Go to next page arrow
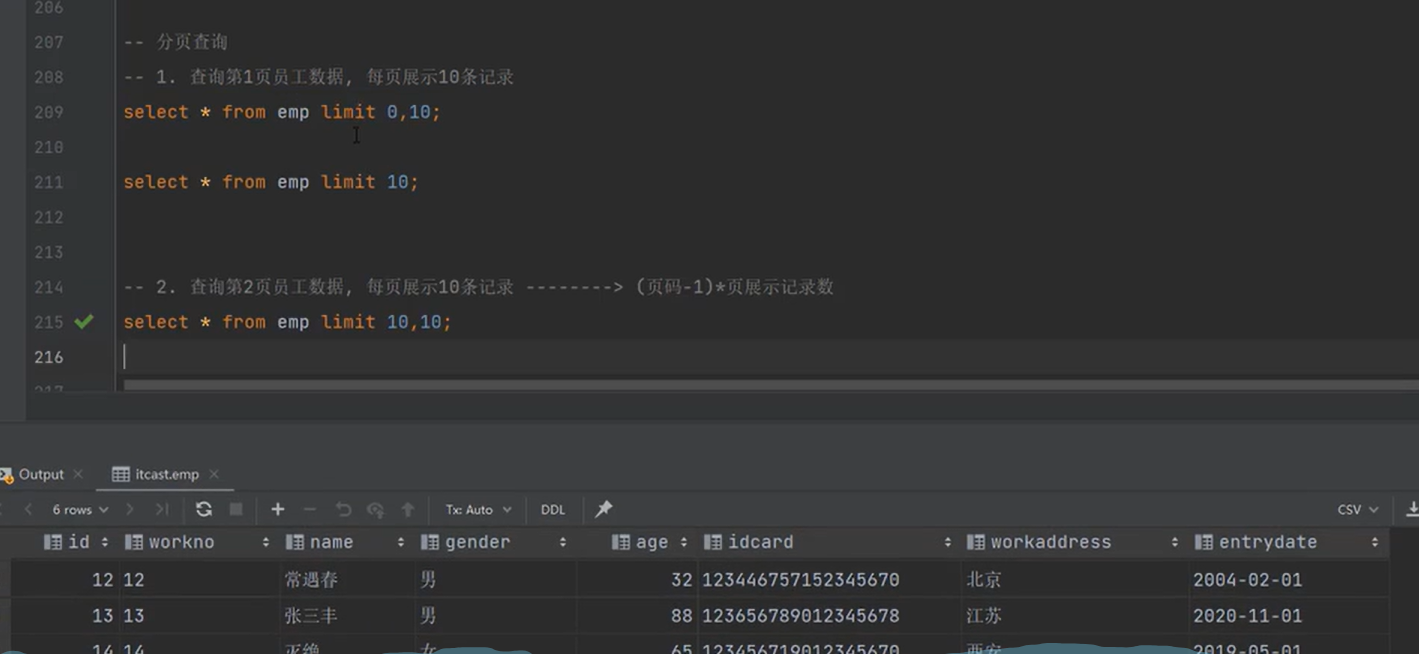 [x=130, y=509]
